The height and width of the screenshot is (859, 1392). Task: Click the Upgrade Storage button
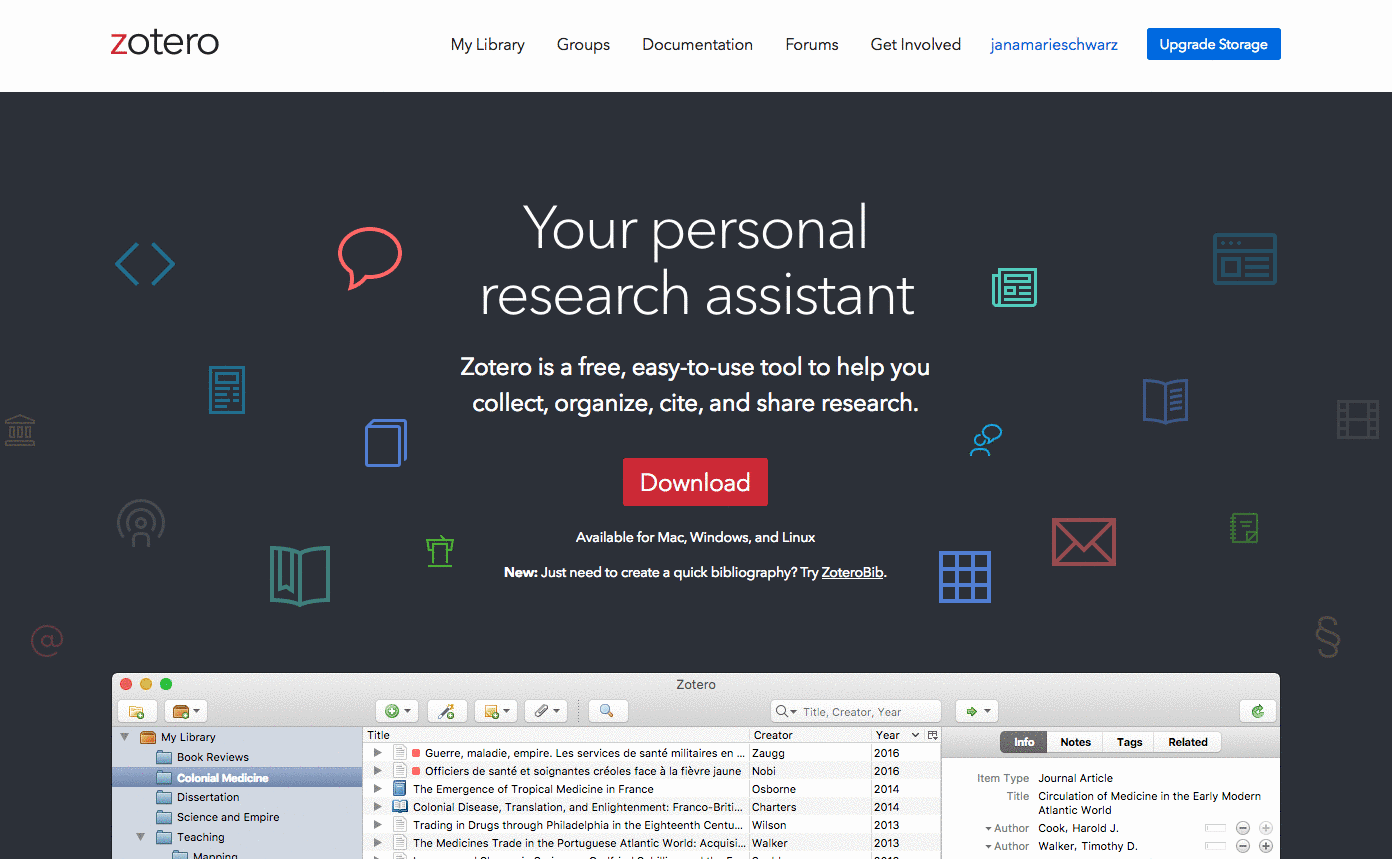click(x=1214, y=44)
